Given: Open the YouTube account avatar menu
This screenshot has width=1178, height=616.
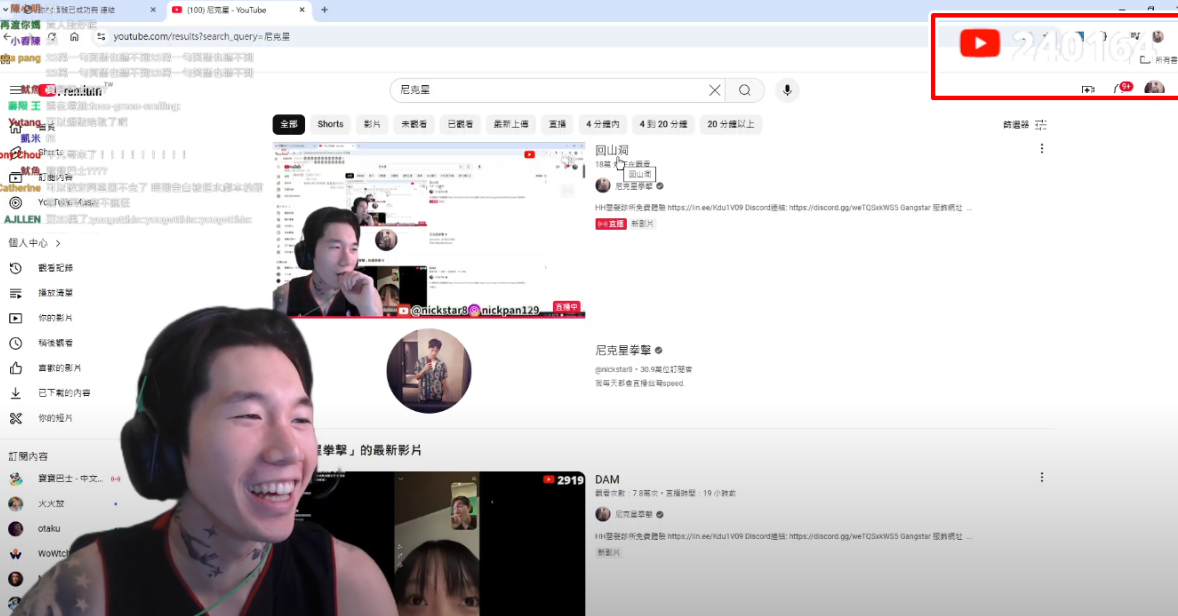Looking at the screenshot, I should tap(1154, 88).
